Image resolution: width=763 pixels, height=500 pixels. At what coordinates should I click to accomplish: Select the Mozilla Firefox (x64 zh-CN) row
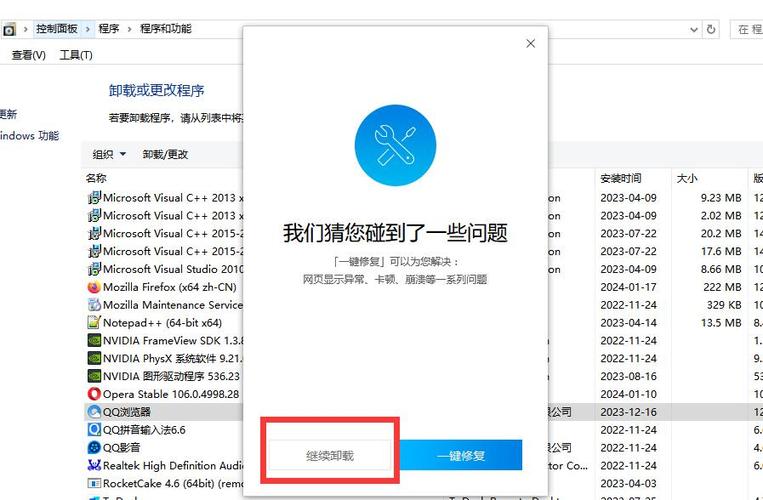tap(169, 287)
